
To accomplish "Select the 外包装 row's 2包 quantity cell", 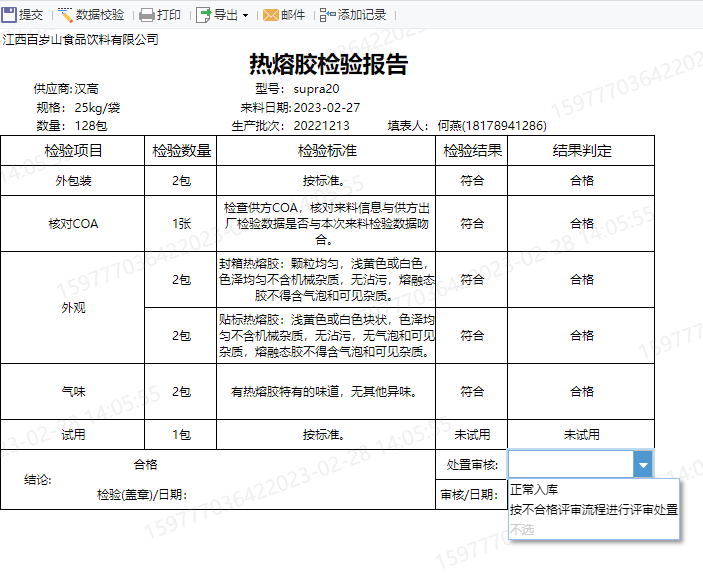I will (181, 181).
